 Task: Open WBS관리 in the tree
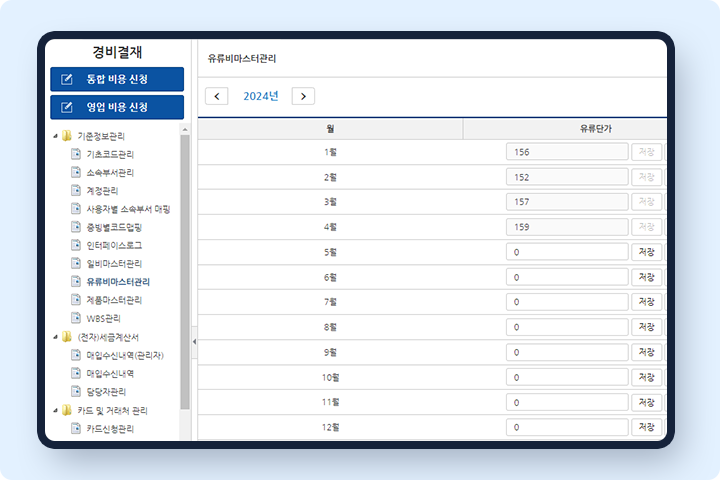coord(103,318)
